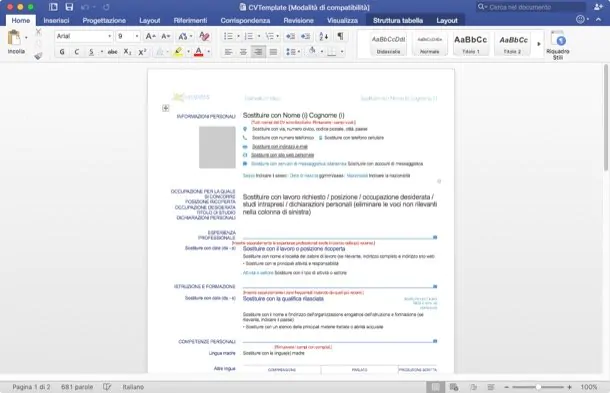The image size is (610, 393).
Task: Apply superscript formatting
Action: pyautogui.click(x=142, y=52)
